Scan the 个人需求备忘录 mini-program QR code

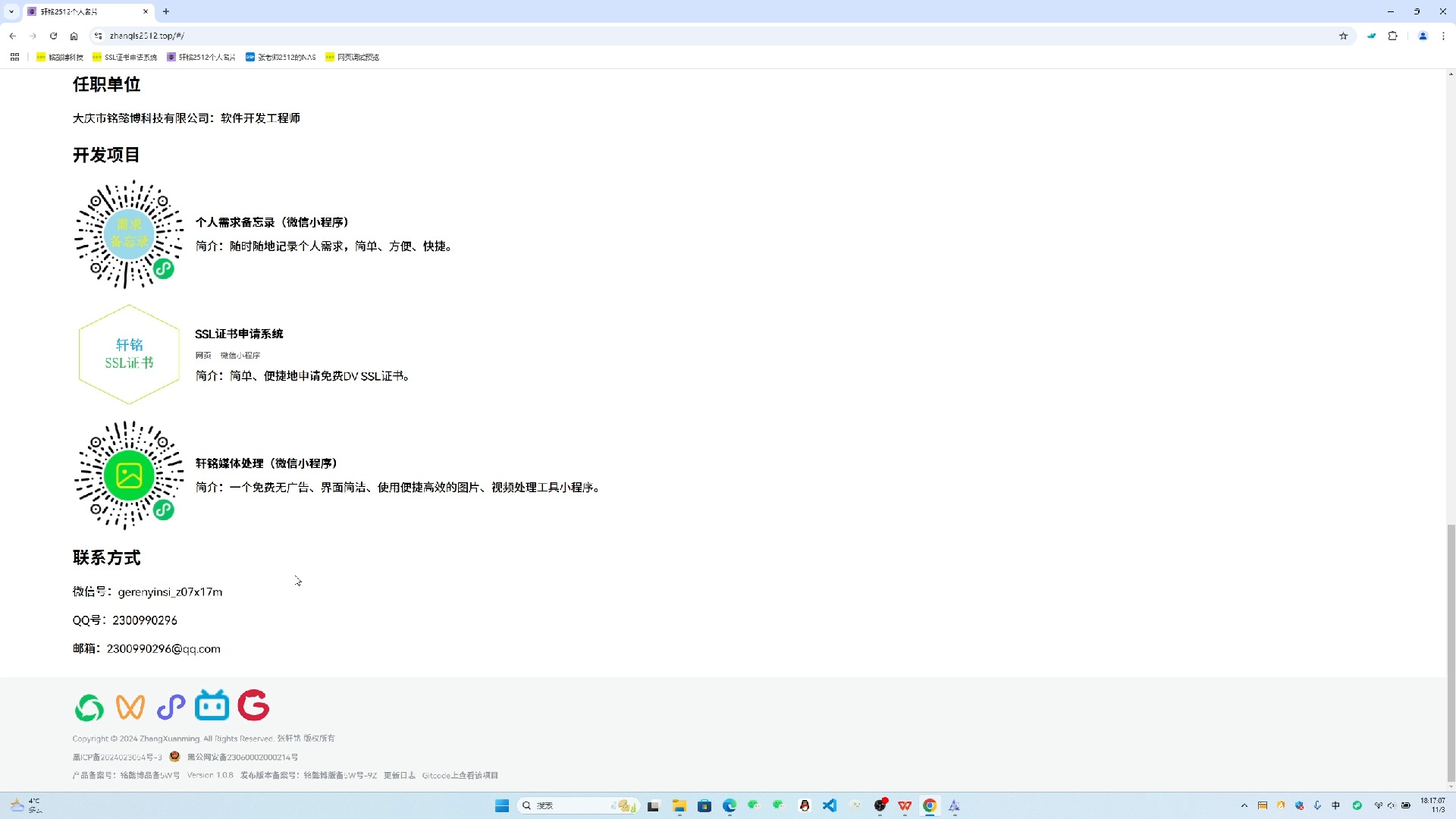point(128,234)
